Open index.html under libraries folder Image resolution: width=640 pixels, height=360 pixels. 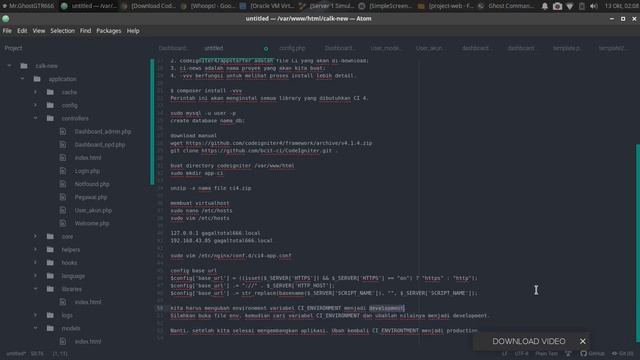point(88,302)
